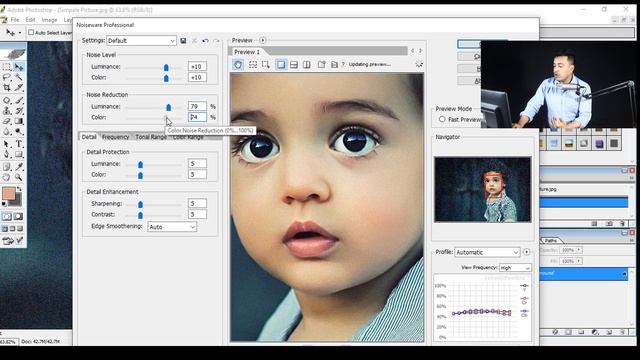Image resolution: width=640 pixels, height=360 pixels.
Task: Click the Preview options arrow button
Action: click(x=263, y=40)
